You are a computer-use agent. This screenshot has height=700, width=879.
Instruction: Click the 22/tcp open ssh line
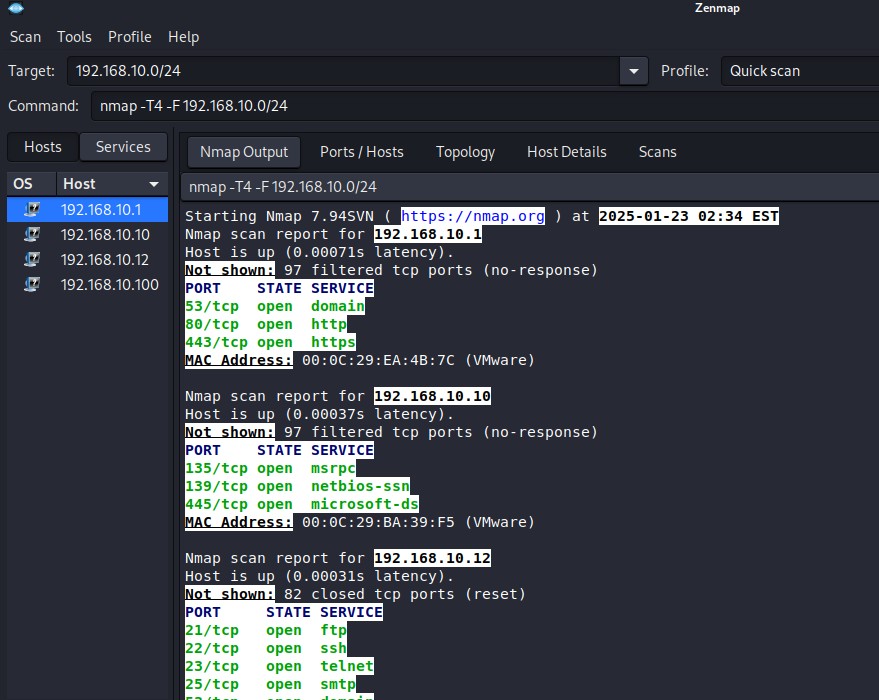tap(266, 648)
